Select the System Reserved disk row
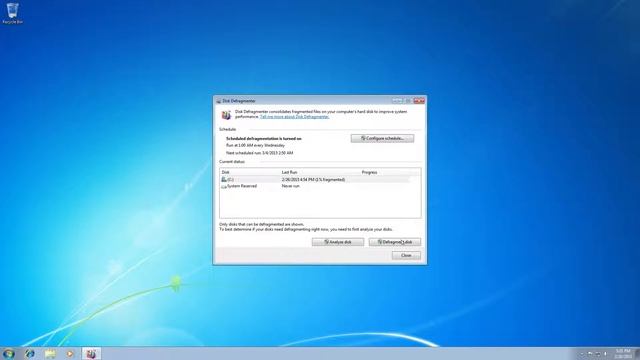640x360 pixels. click(x=315, y=186)
